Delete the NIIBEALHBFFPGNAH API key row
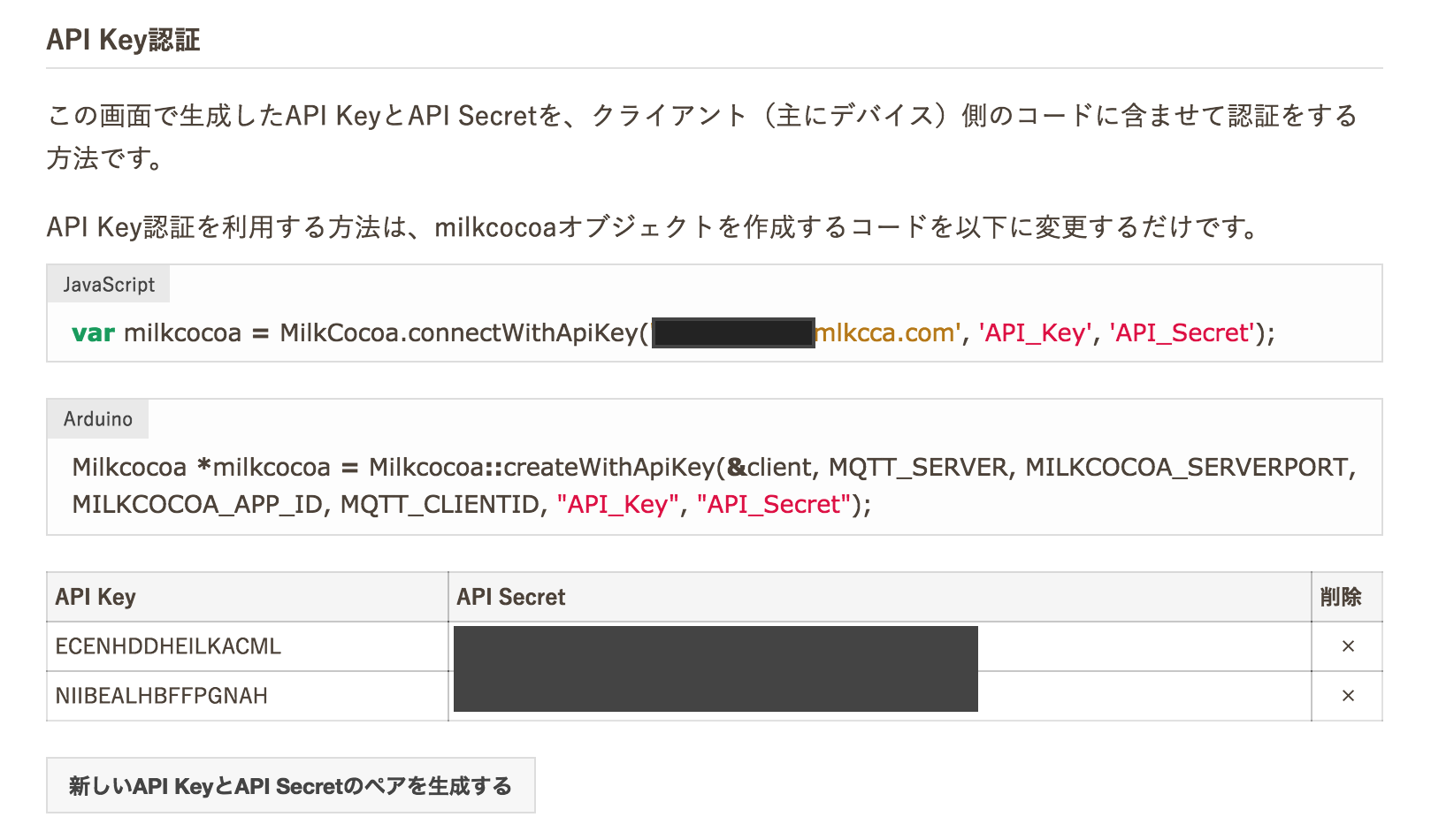Viewport: 1431px width, 840px height. click(1348, 696)
